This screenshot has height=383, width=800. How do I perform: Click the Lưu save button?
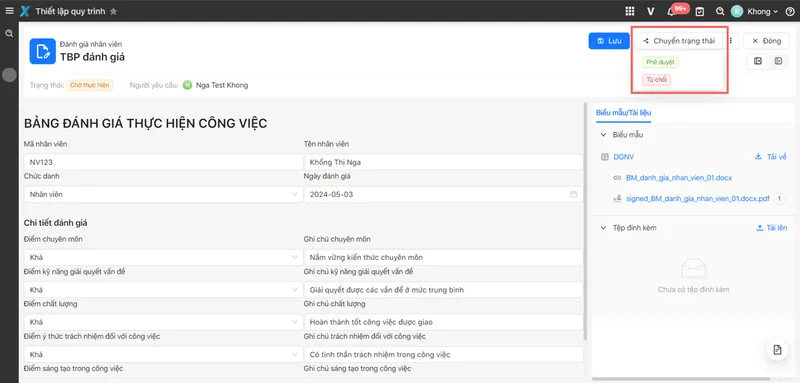click(609, 41)
